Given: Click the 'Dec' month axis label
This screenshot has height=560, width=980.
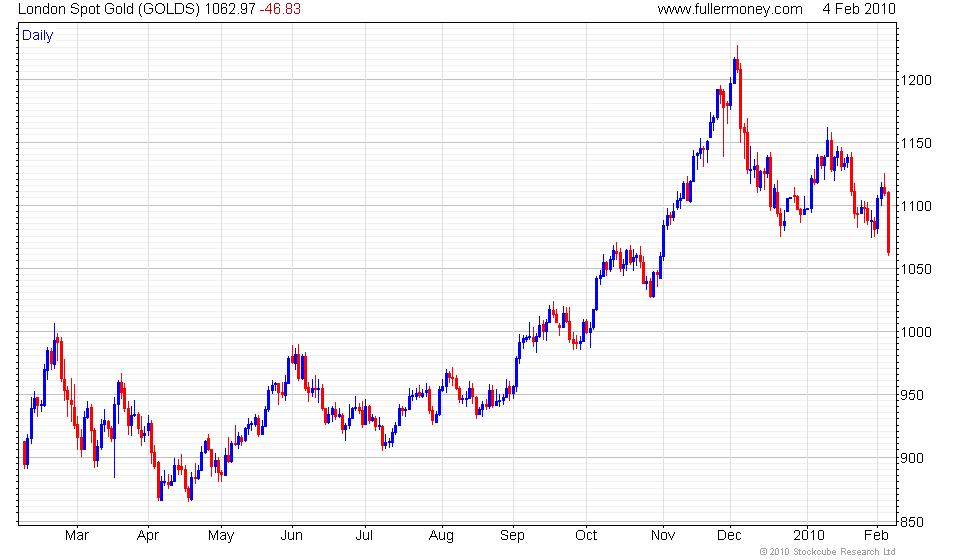Looking at the screenshot, I should point(729,535).
